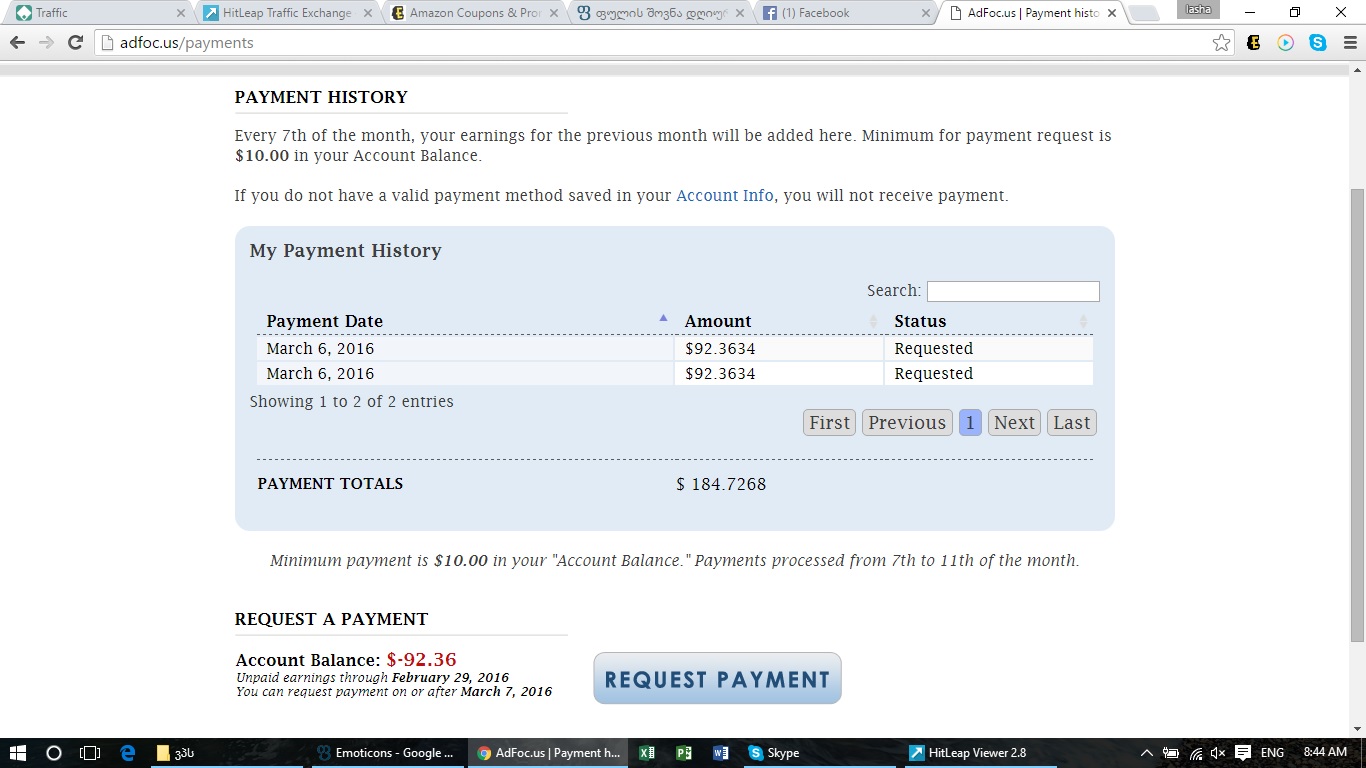Select the AdFoc.us Payment history tab
1366x768 pixels.
1032,13
